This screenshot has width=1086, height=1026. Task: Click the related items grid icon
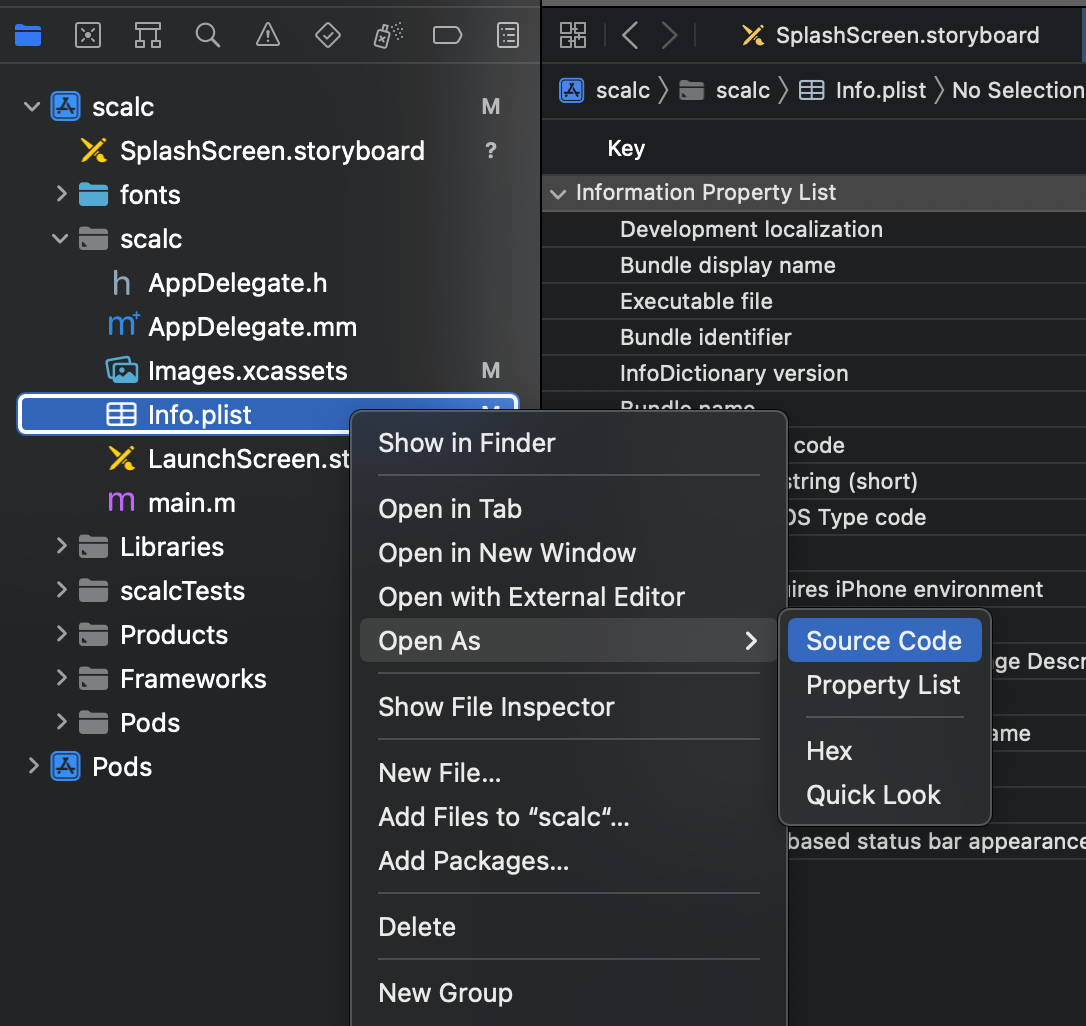573,35
